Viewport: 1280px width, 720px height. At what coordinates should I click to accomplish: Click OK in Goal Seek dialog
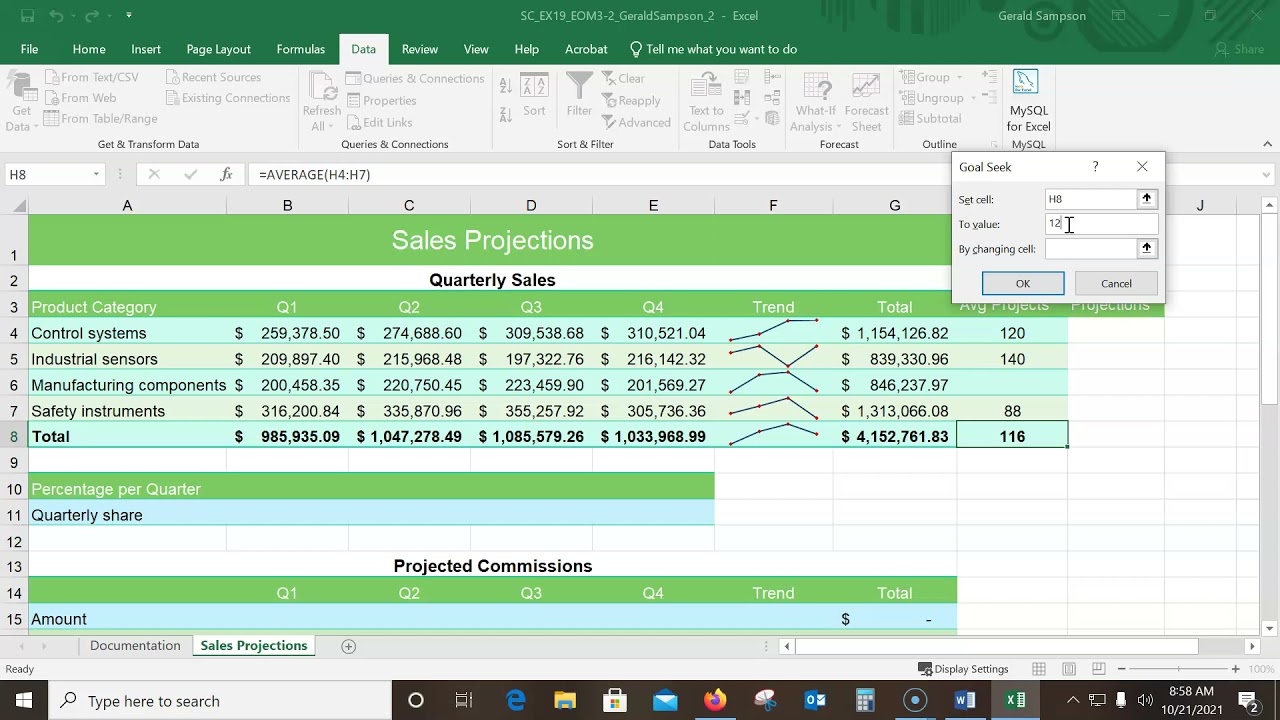pos(1023,284)
